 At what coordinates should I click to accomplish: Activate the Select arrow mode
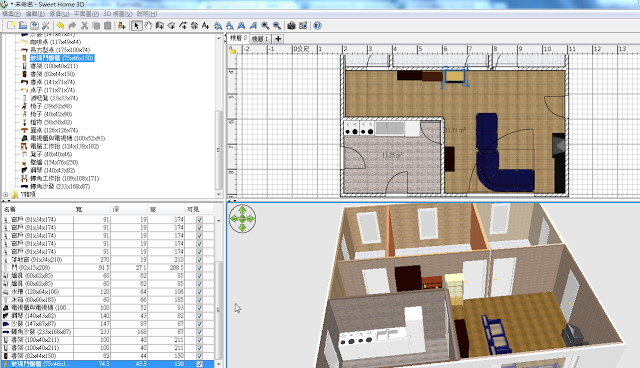pos(136,26)
